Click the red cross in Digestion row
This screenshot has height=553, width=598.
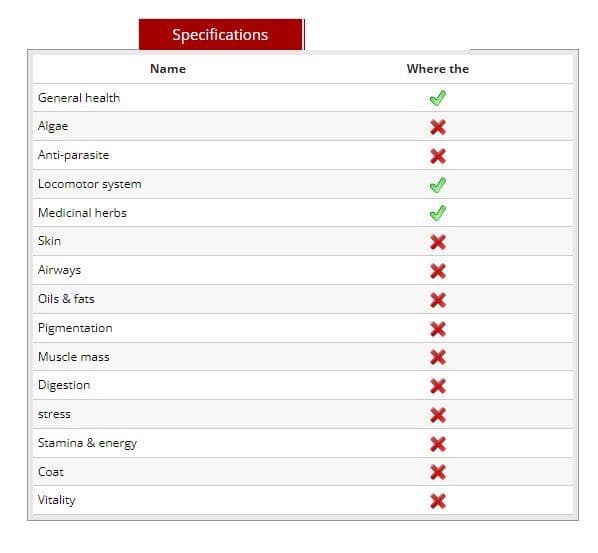coord(437,386)
